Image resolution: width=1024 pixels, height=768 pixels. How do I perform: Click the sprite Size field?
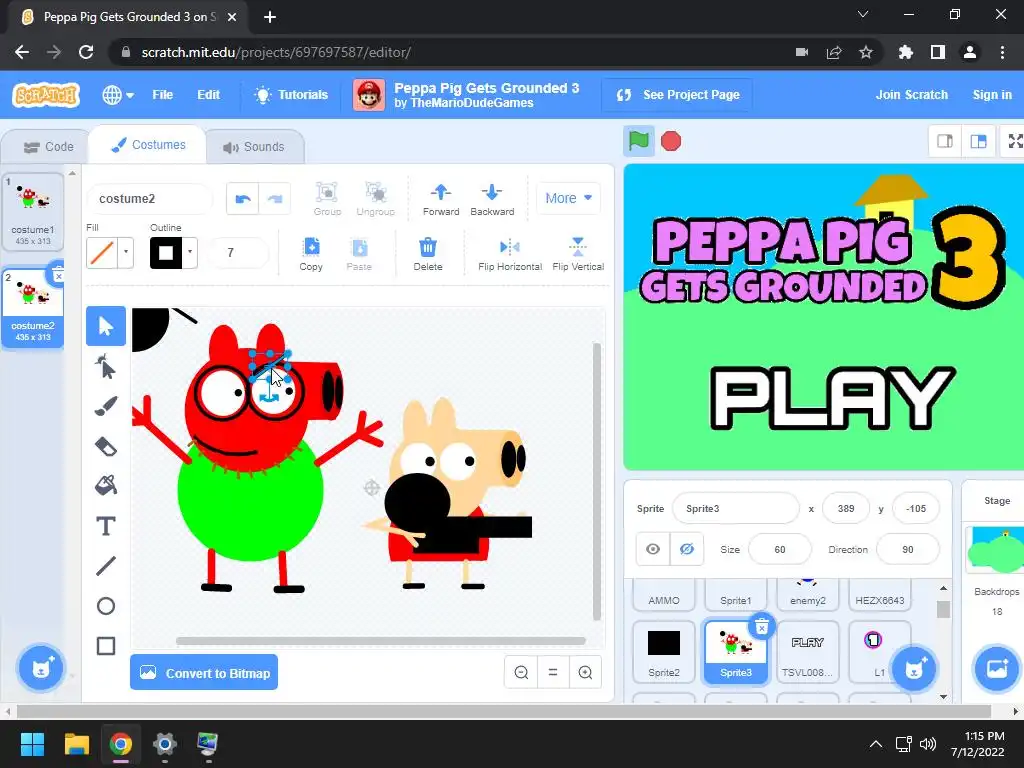click(780, 549)
